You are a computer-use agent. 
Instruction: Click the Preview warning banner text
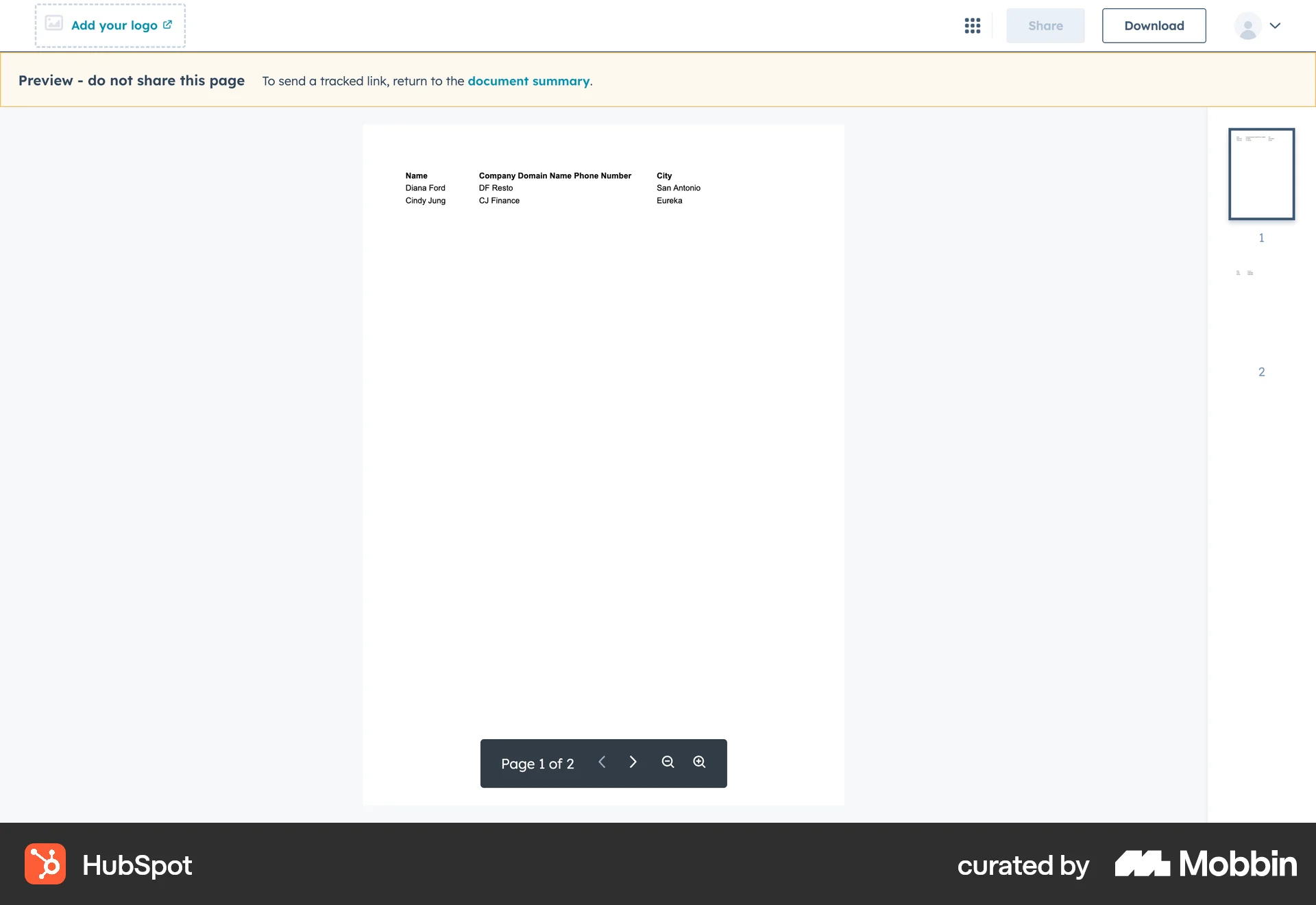[131, 80]
